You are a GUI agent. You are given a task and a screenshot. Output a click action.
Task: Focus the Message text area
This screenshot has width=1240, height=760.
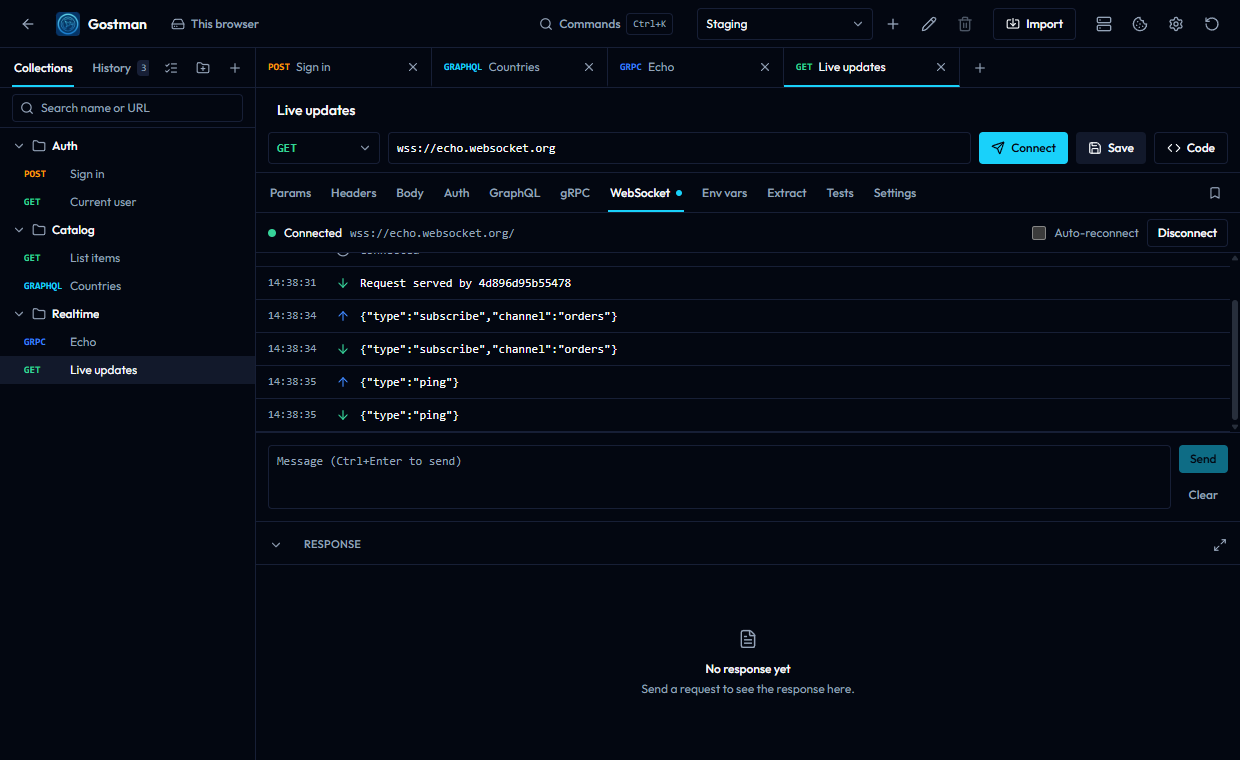point(719,477)
